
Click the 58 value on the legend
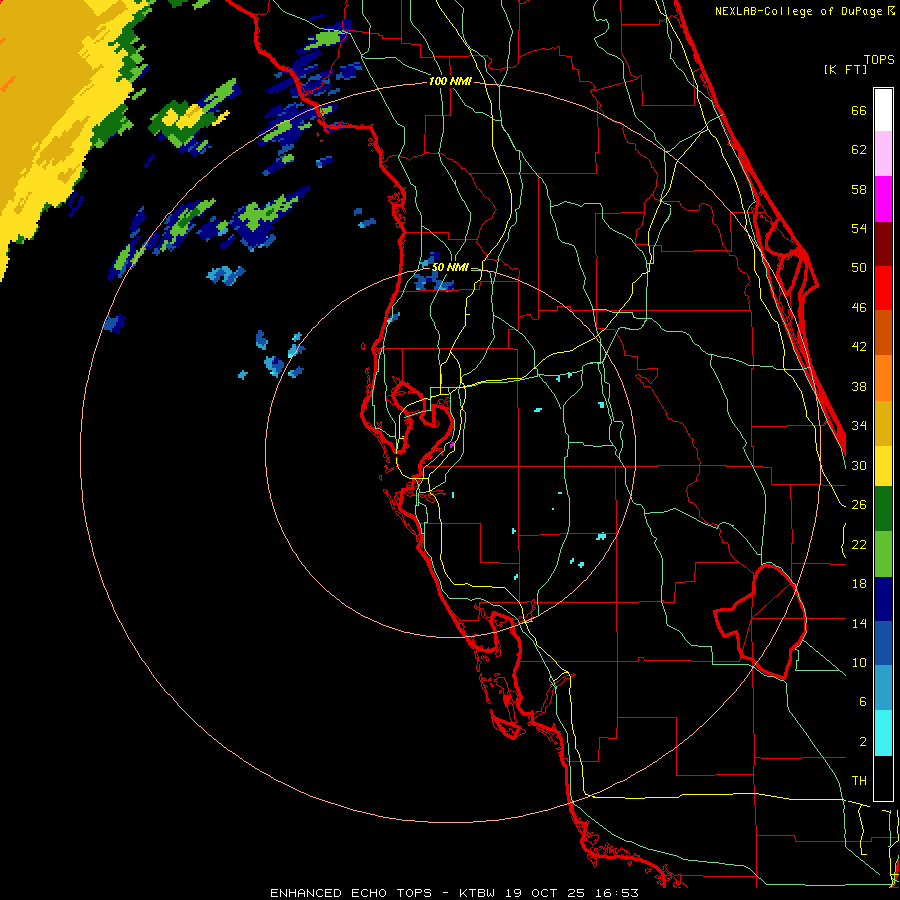coord(859,189)
